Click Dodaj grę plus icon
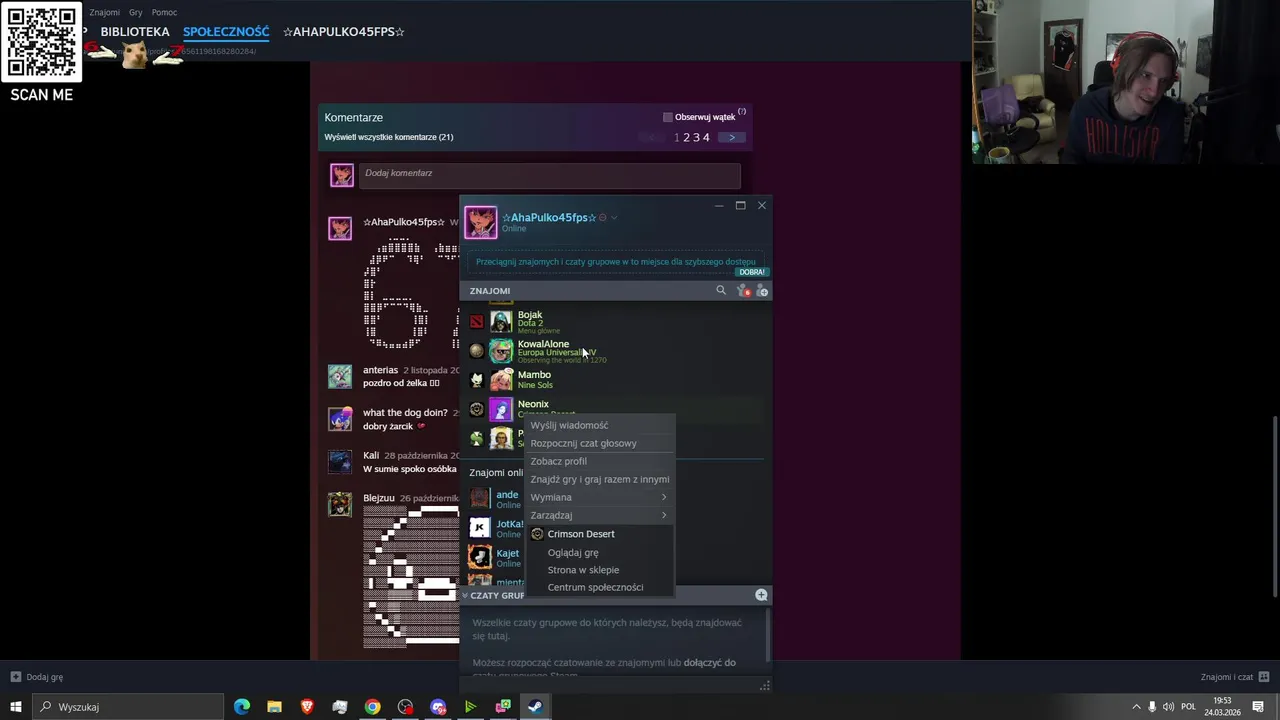This screenshot has width=1280, height=720. pos(15,677)
